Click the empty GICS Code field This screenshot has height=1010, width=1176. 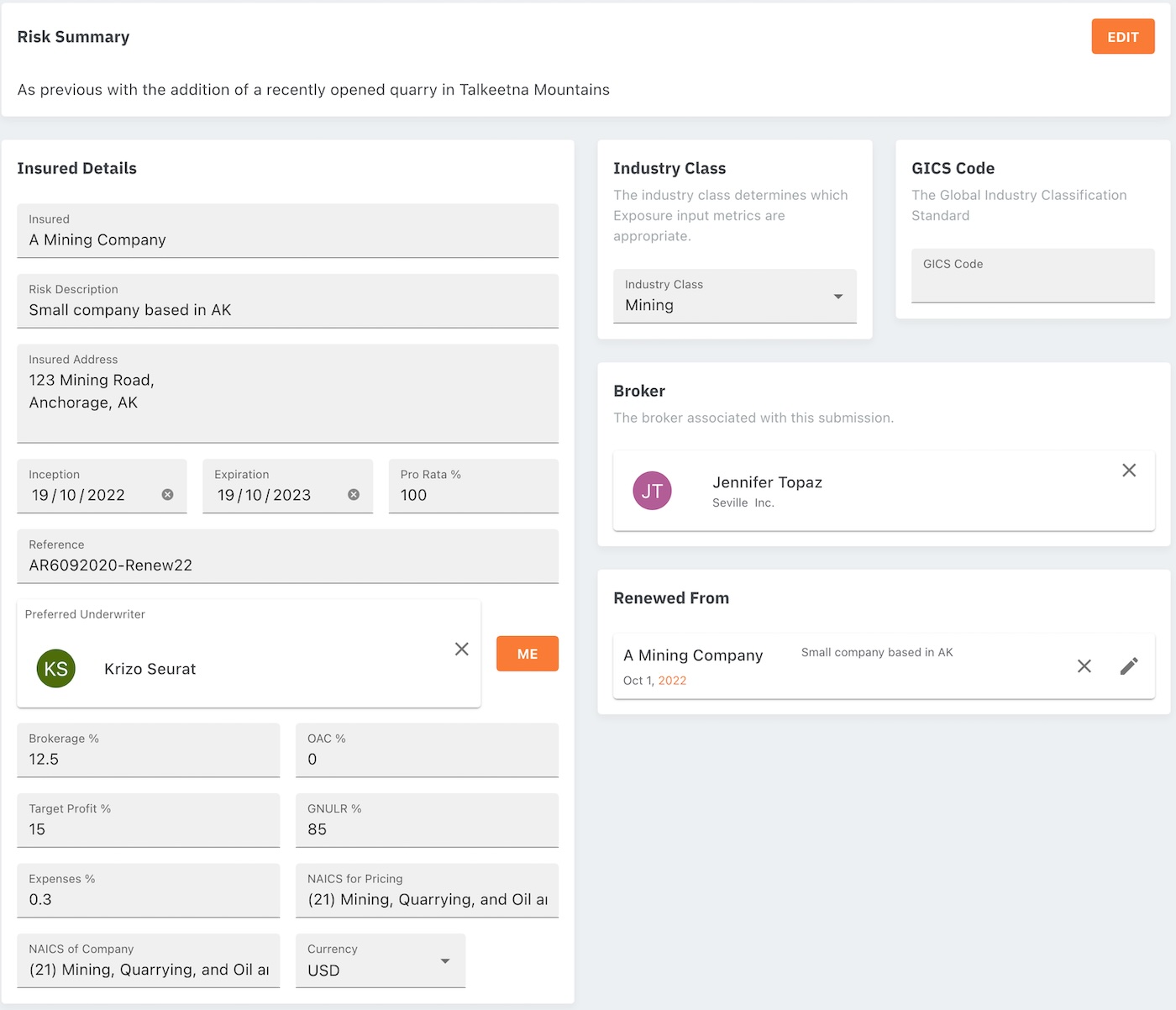pyautogui.click(x=1033, y=276)
